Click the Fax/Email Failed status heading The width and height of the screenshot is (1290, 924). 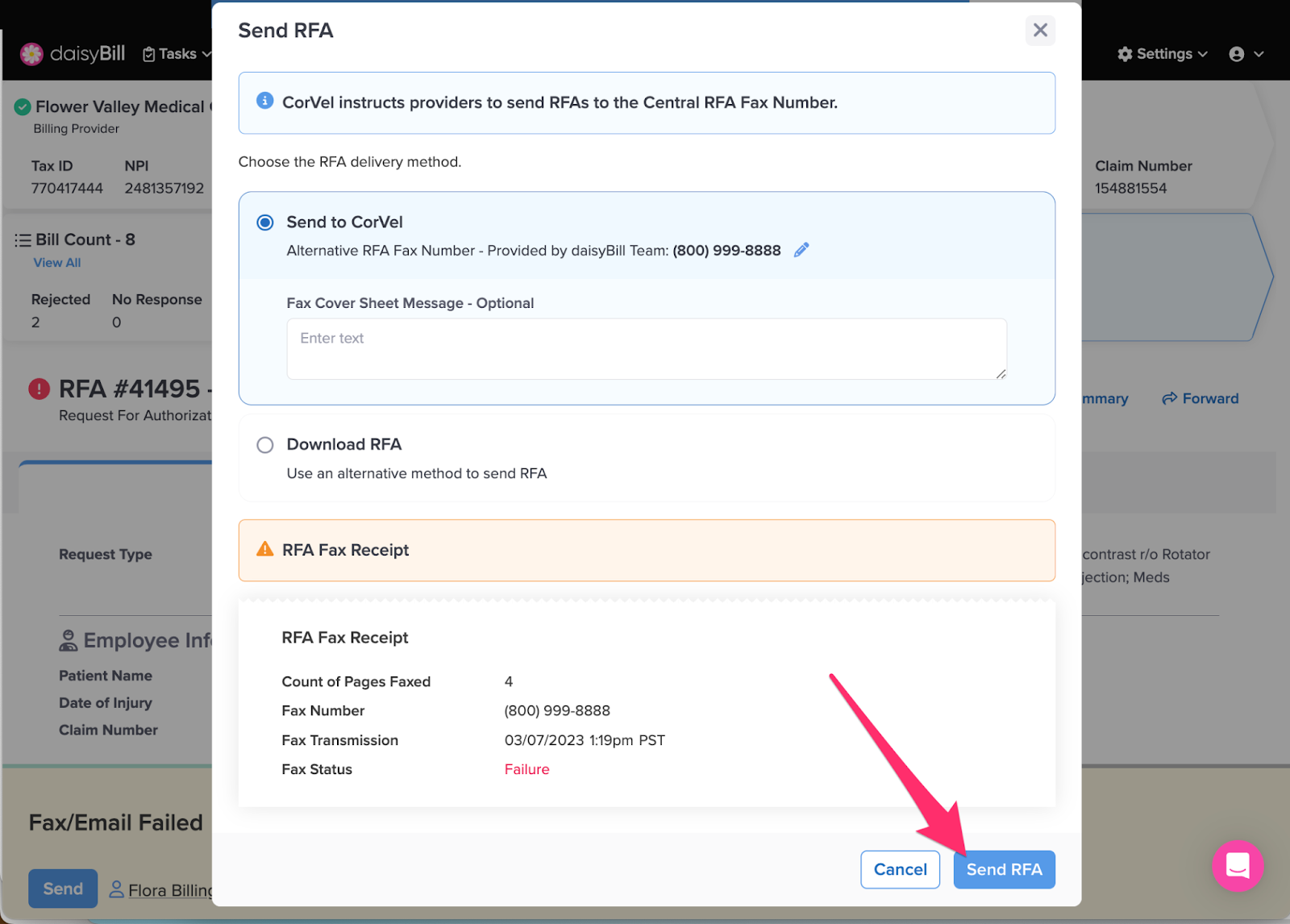coord(116,822)
